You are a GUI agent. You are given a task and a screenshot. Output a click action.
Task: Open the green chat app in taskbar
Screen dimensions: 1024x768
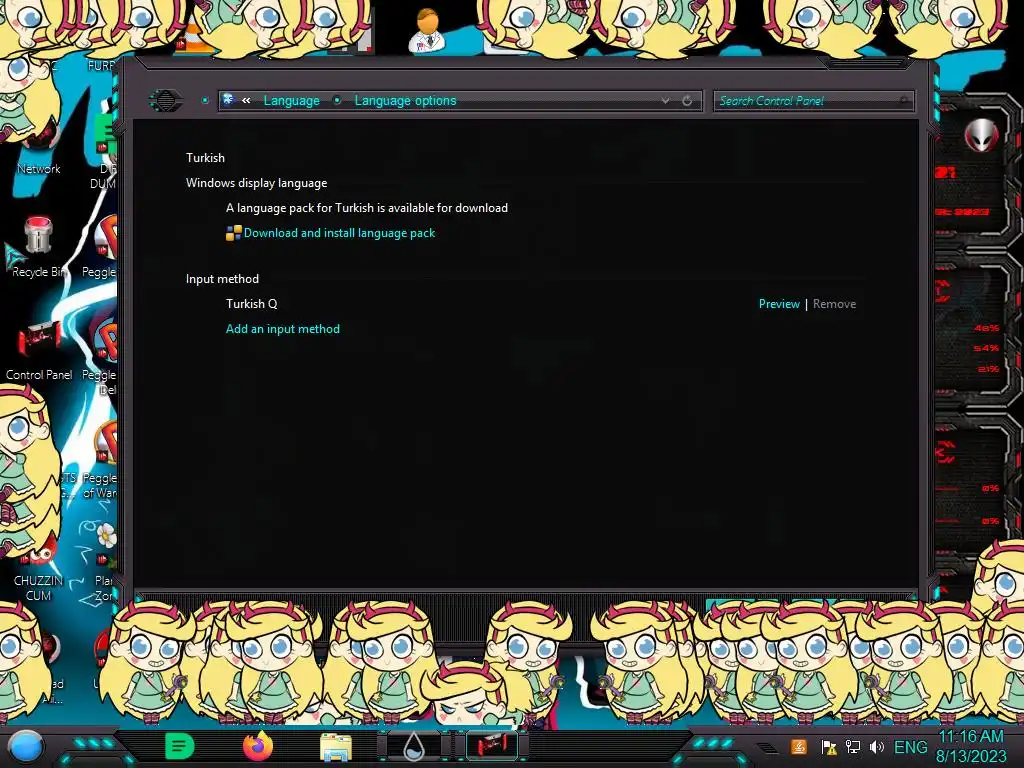pyautogui.click(x=180, y=746)
